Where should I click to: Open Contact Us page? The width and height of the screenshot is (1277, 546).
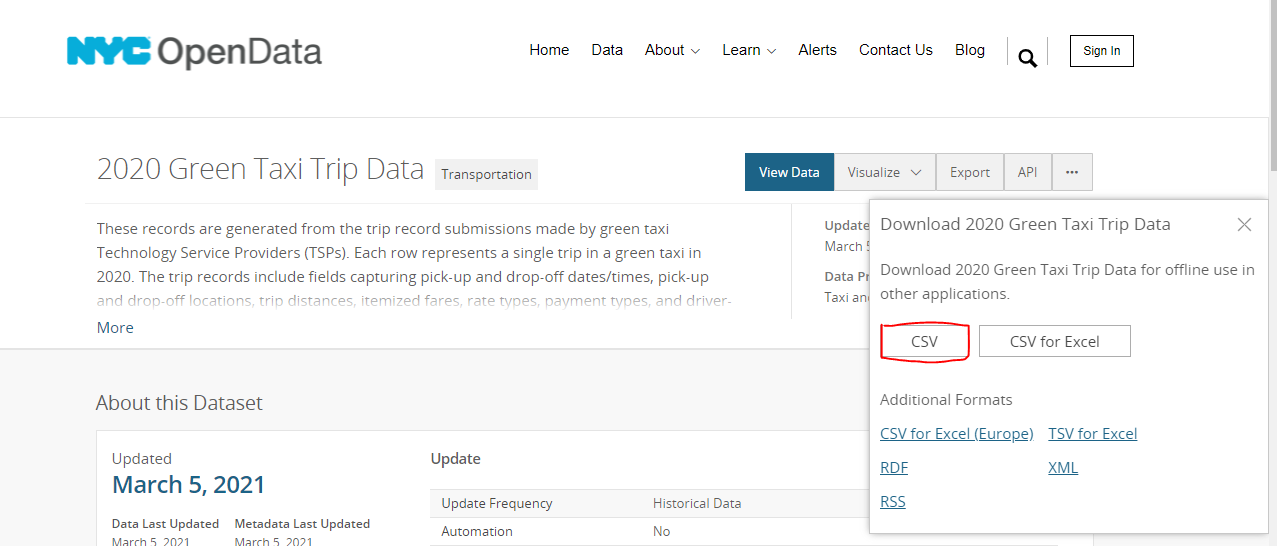[x=896, y=50]
